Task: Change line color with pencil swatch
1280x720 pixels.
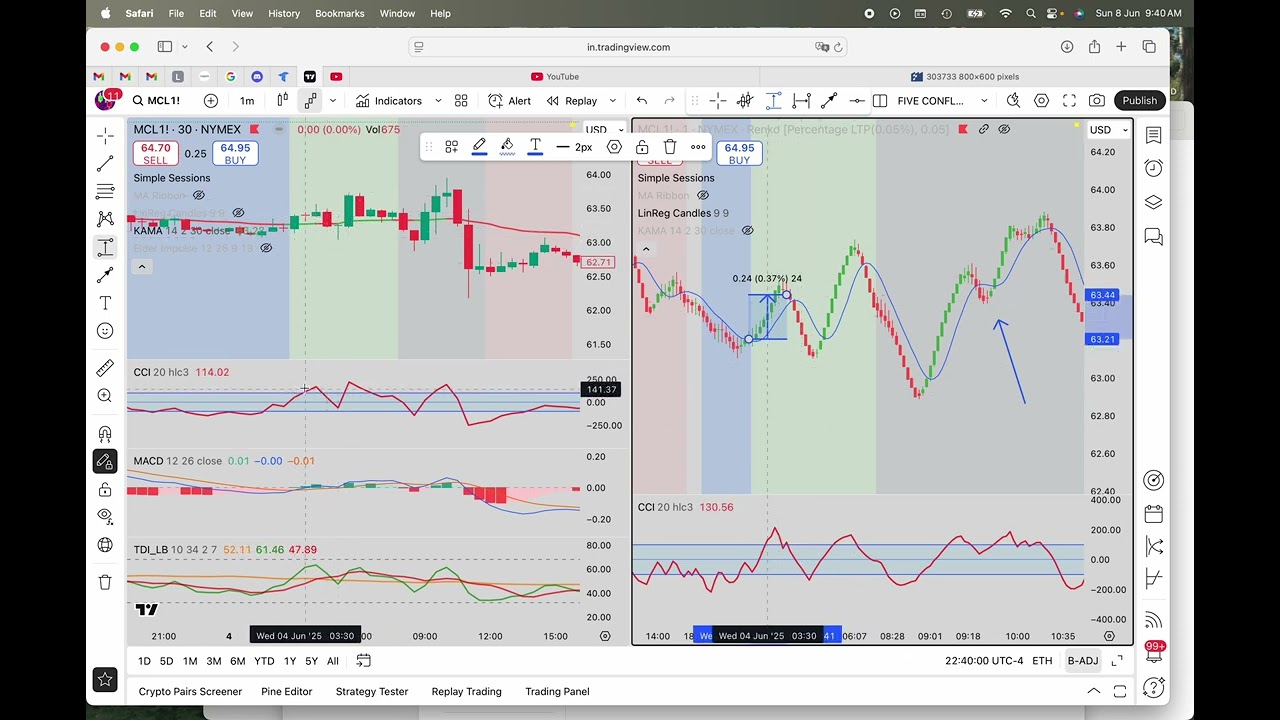Action: tap(479, 147)
